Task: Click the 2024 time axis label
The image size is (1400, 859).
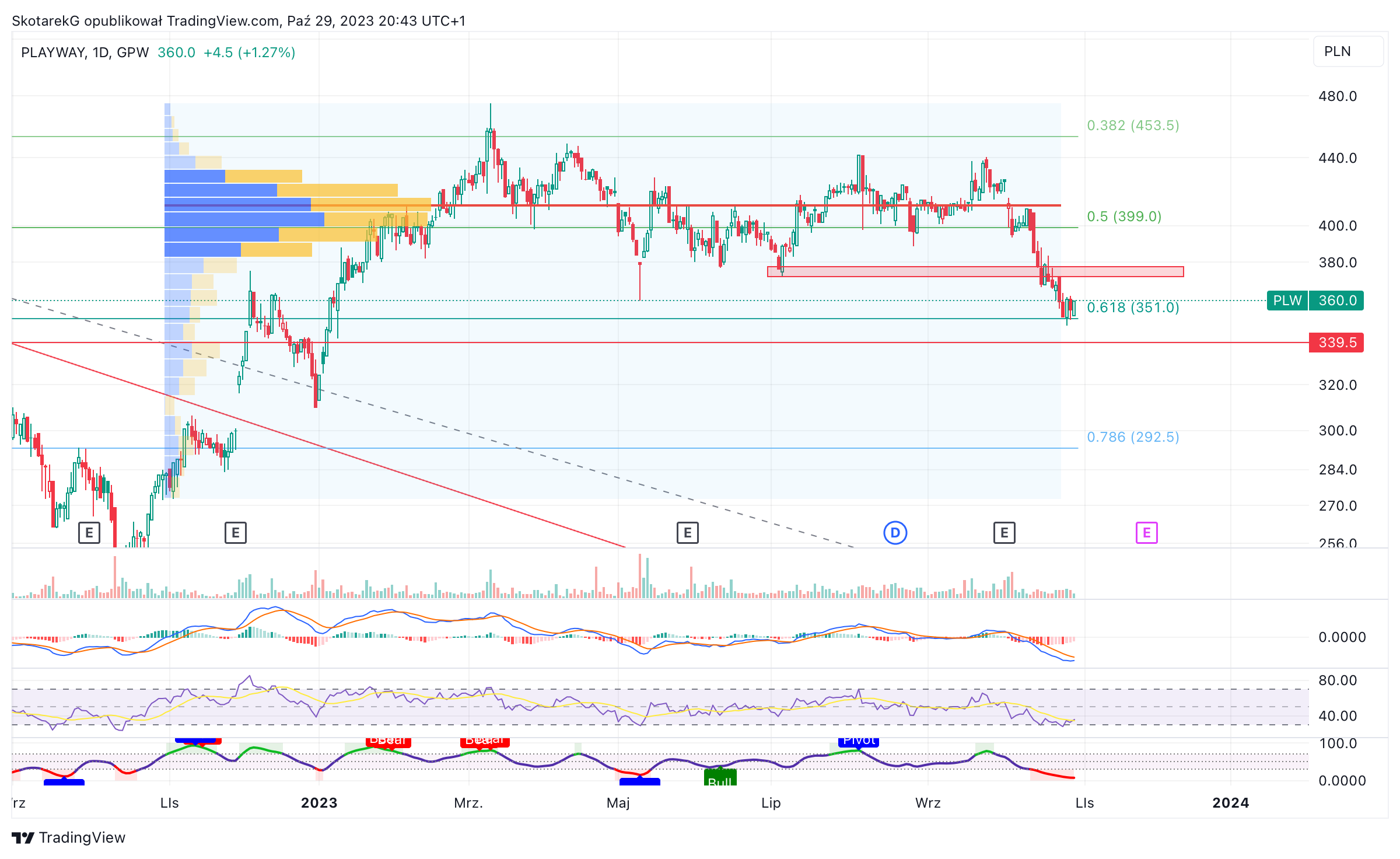Action: (x=1231, y=803)
